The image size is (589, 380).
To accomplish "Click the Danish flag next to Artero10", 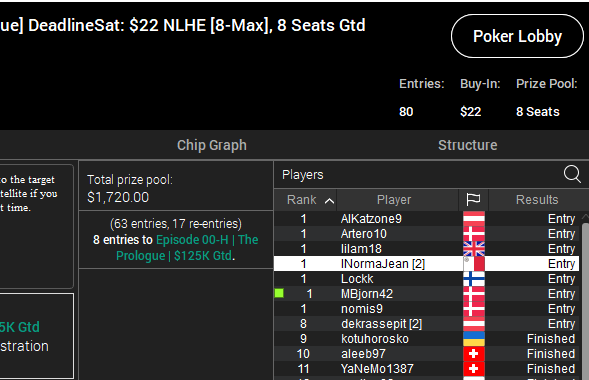I will (x=474, y=234).
